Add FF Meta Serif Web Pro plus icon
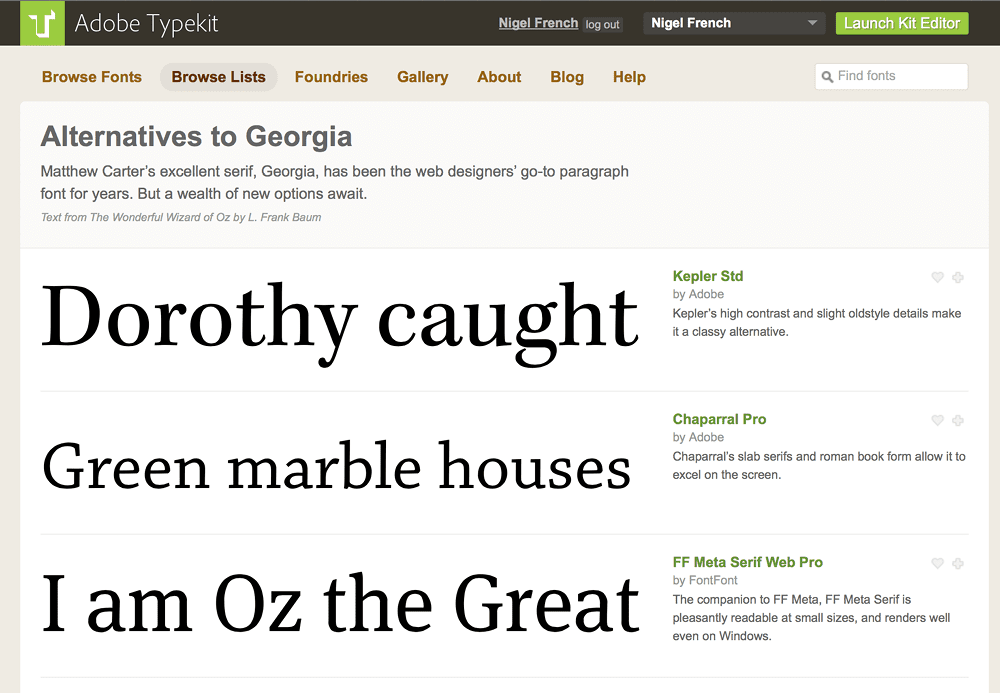This screenshot has height=693, width=1000. tap(957, 564)
